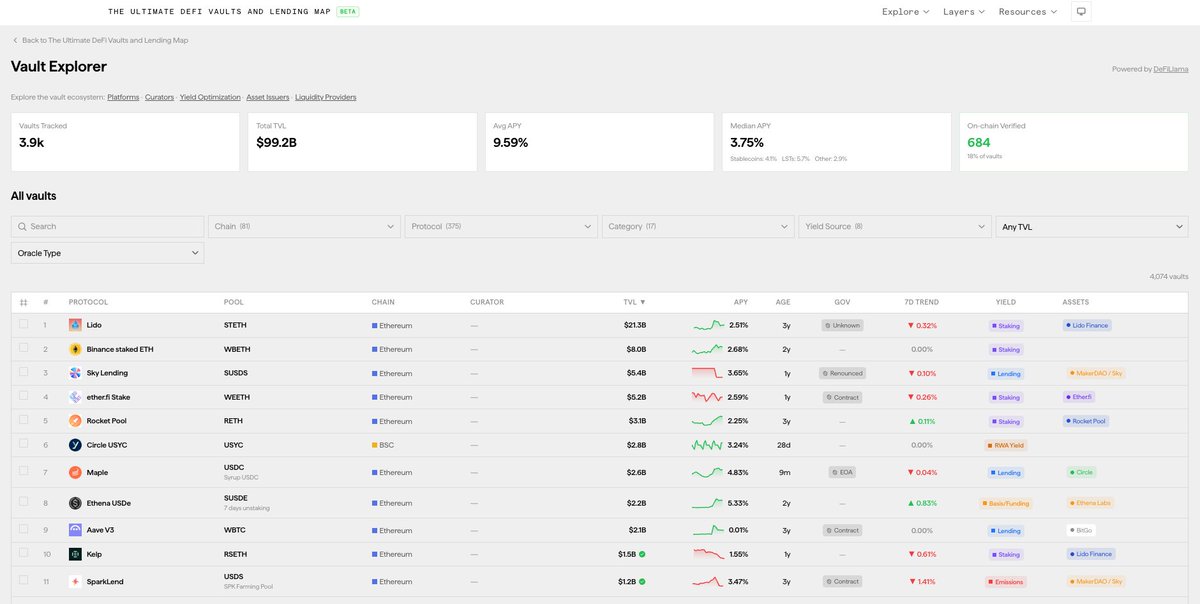The width and height of the screenshot is (1200, 604).
Task: Open the DeFiLlama link
Action: (x=1170, y=69)
